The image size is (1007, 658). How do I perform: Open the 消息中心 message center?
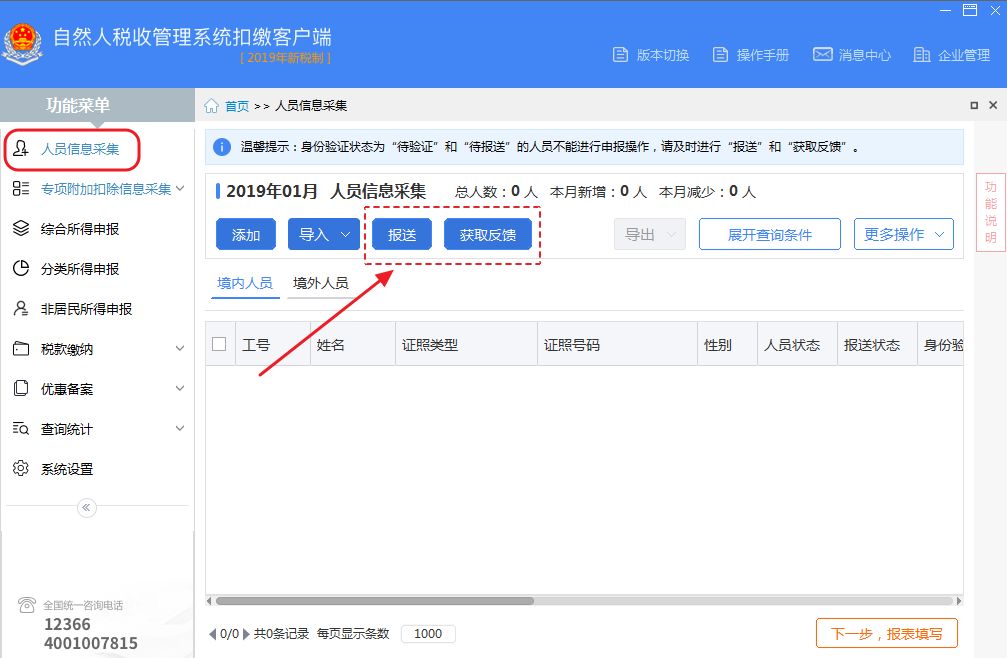tap(850, 55)
